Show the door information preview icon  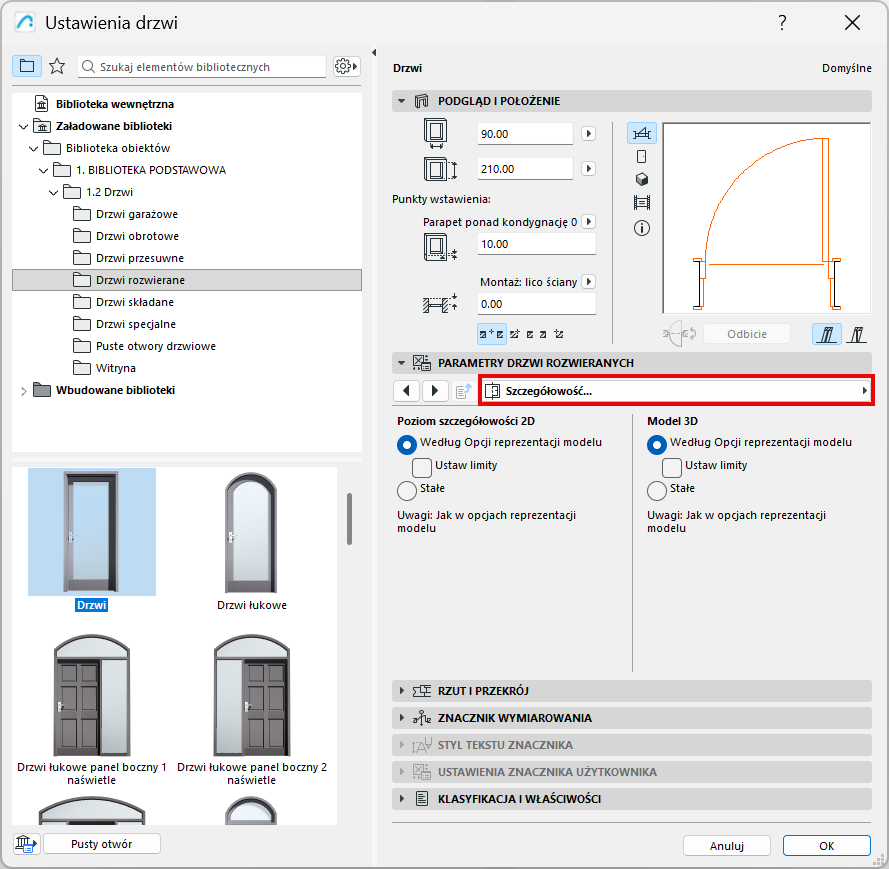coord(641,228)
